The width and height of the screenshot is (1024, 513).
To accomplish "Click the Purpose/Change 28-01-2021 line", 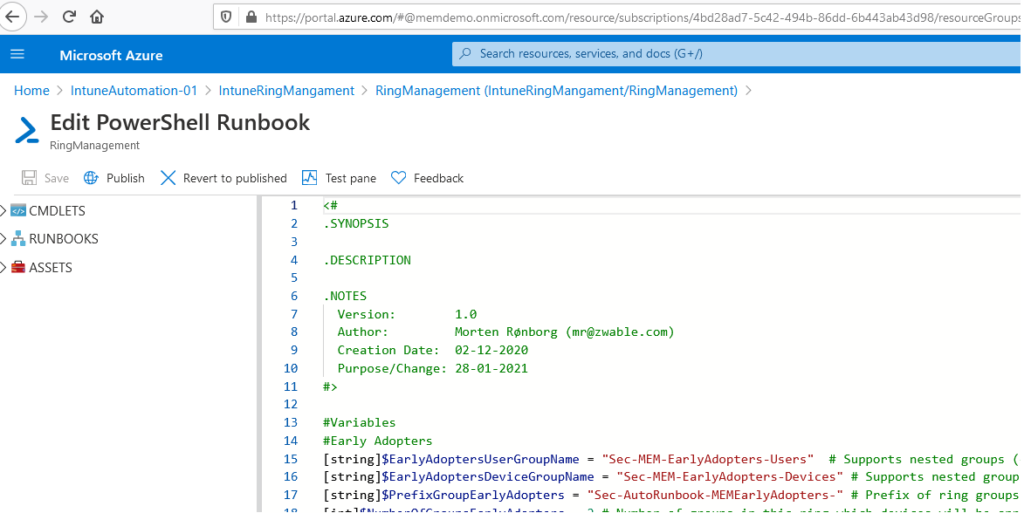I will tap(432, 369).
